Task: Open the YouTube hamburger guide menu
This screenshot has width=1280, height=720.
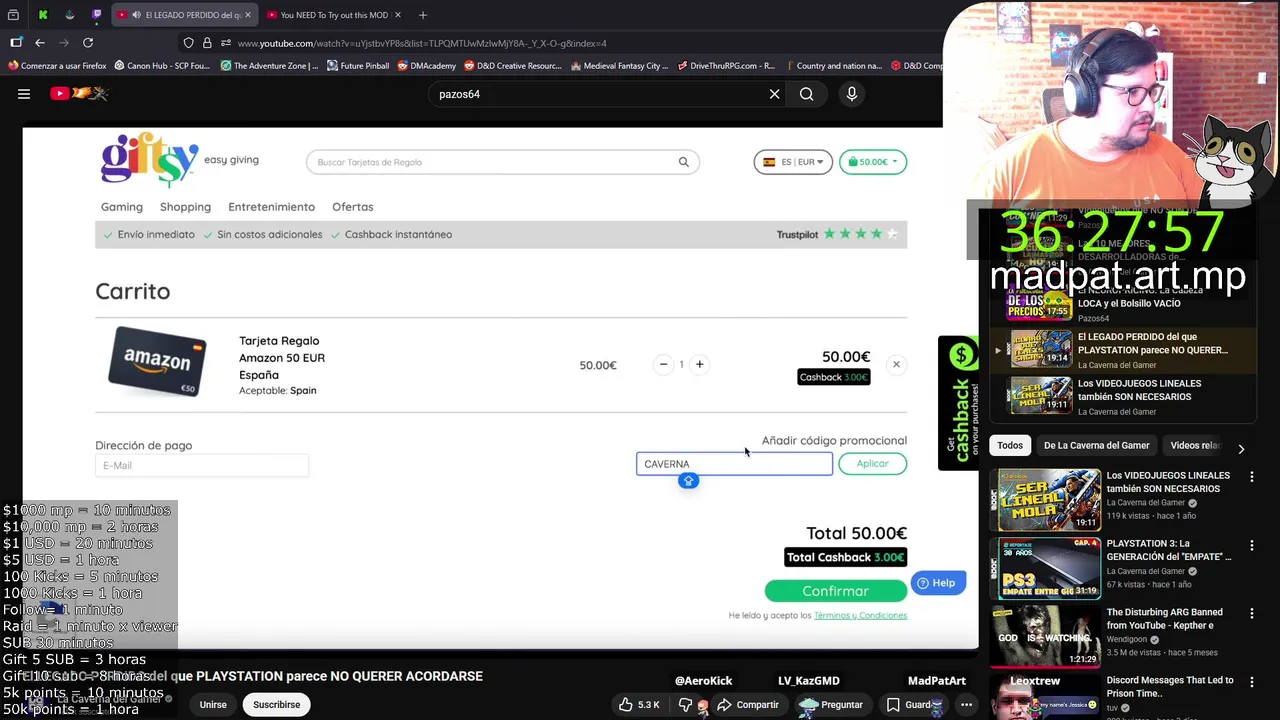Action: coord(24,94)
